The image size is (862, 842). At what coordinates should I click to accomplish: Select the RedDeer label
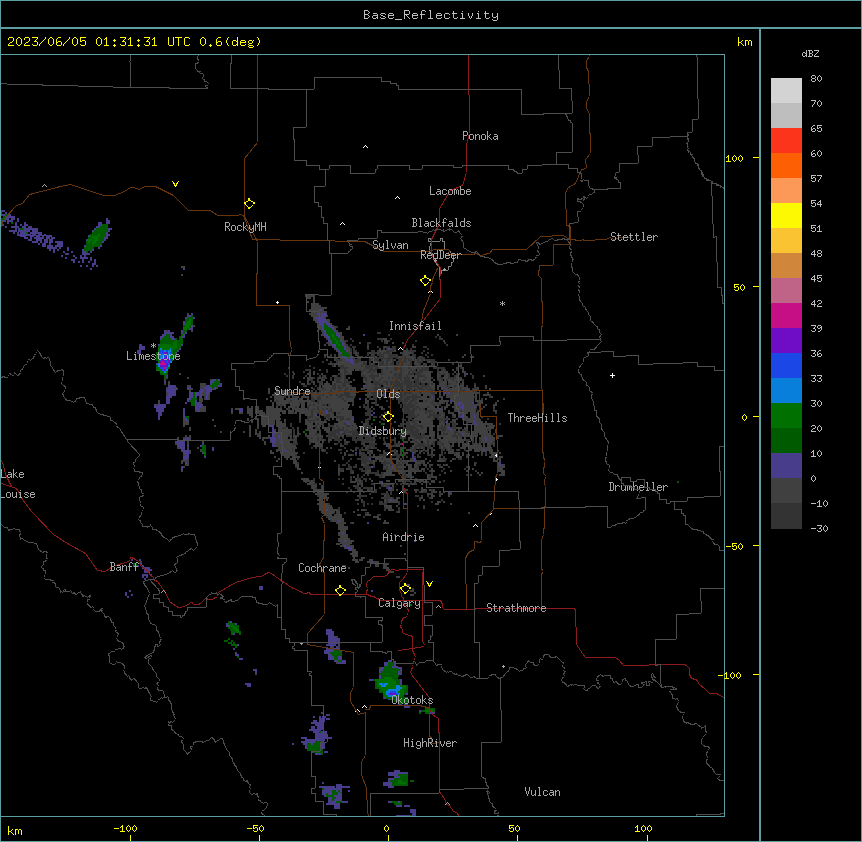tap(440, 255)
